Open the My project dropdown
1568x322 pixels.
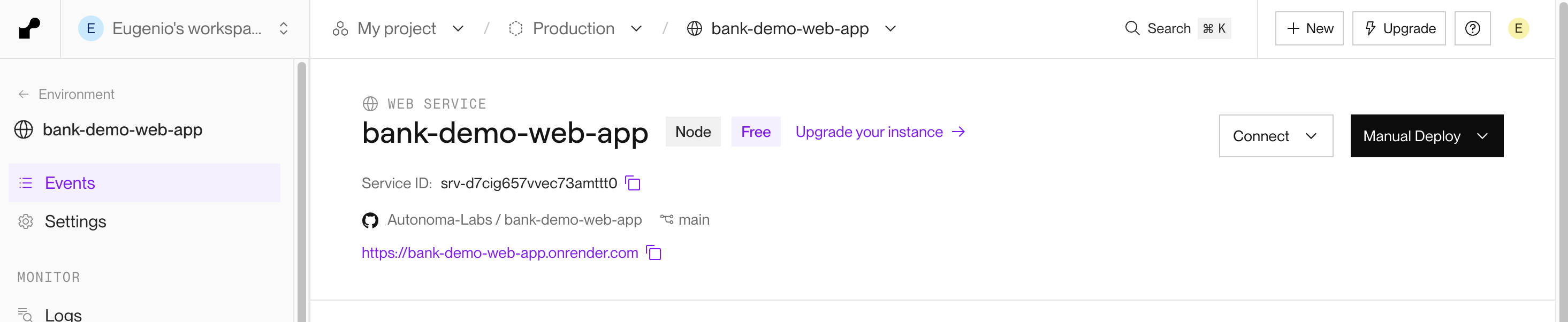click(398, 28)
